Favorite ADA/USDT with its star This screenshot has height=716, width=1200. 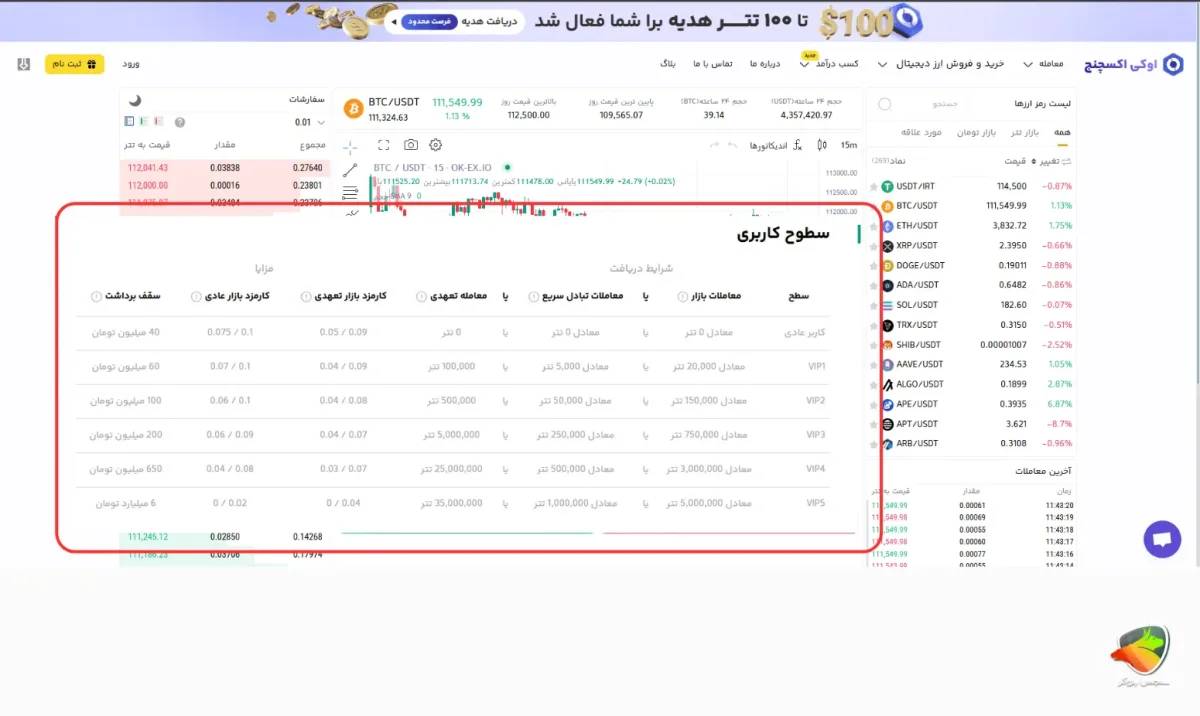(873, 285)
